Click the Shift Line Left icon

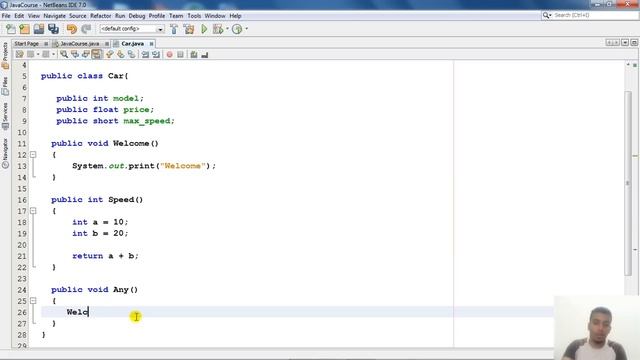145,54
